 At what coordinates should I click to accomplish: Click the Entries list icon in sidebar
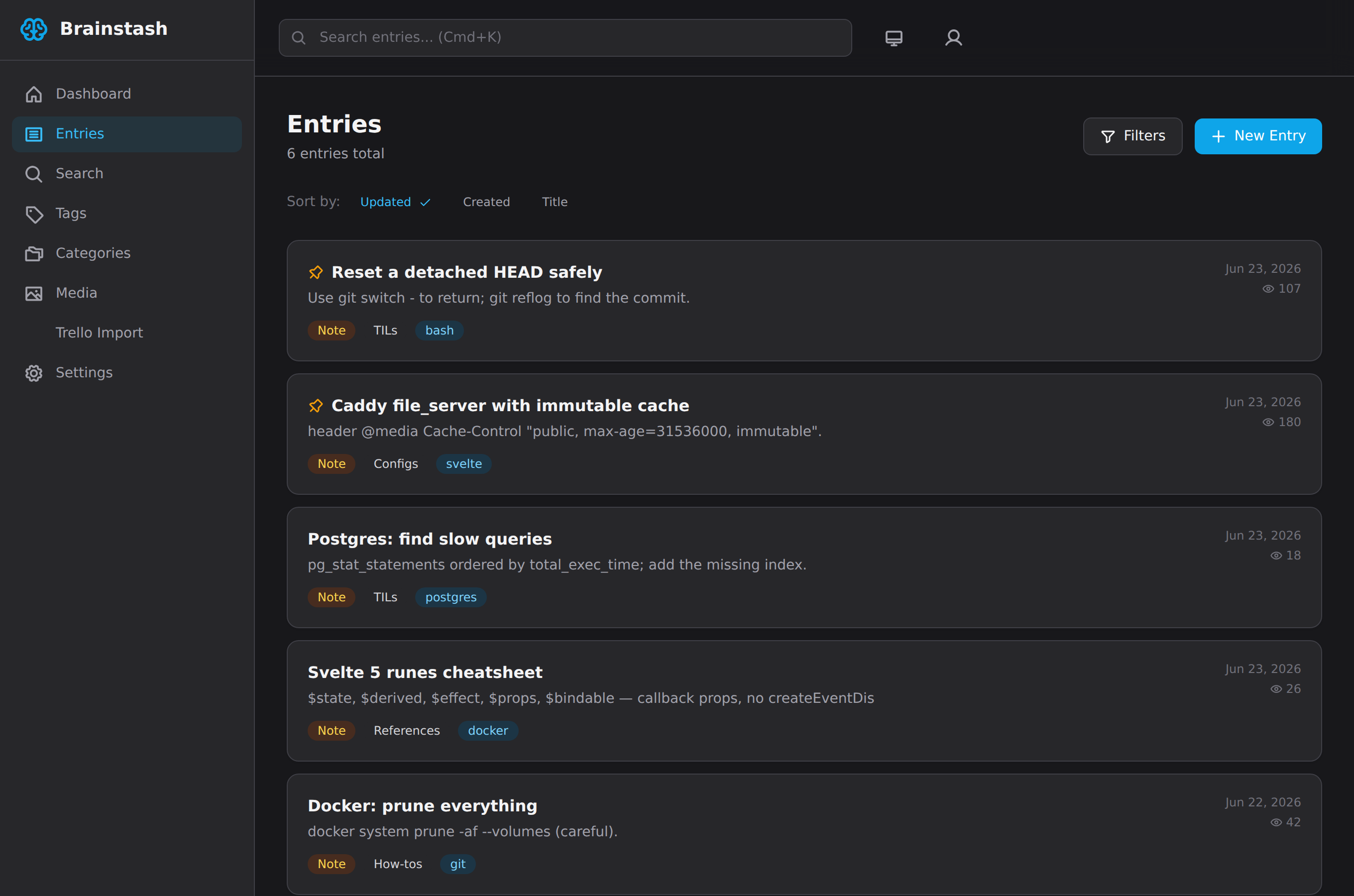click(x=34, y=134)
